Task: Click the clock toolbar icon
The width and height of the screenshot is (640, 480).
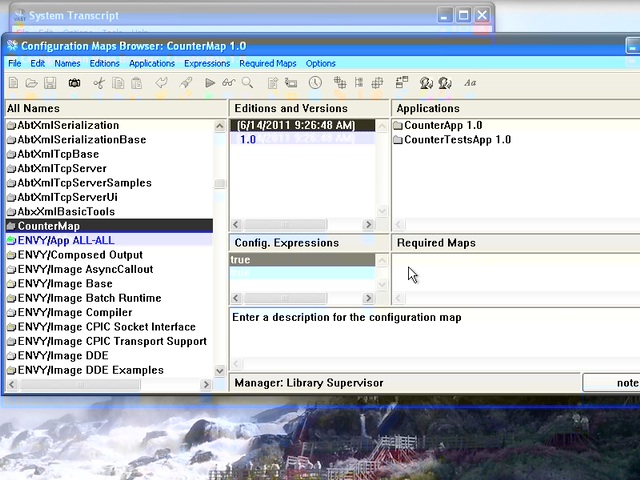Action: tap(315, 82)
